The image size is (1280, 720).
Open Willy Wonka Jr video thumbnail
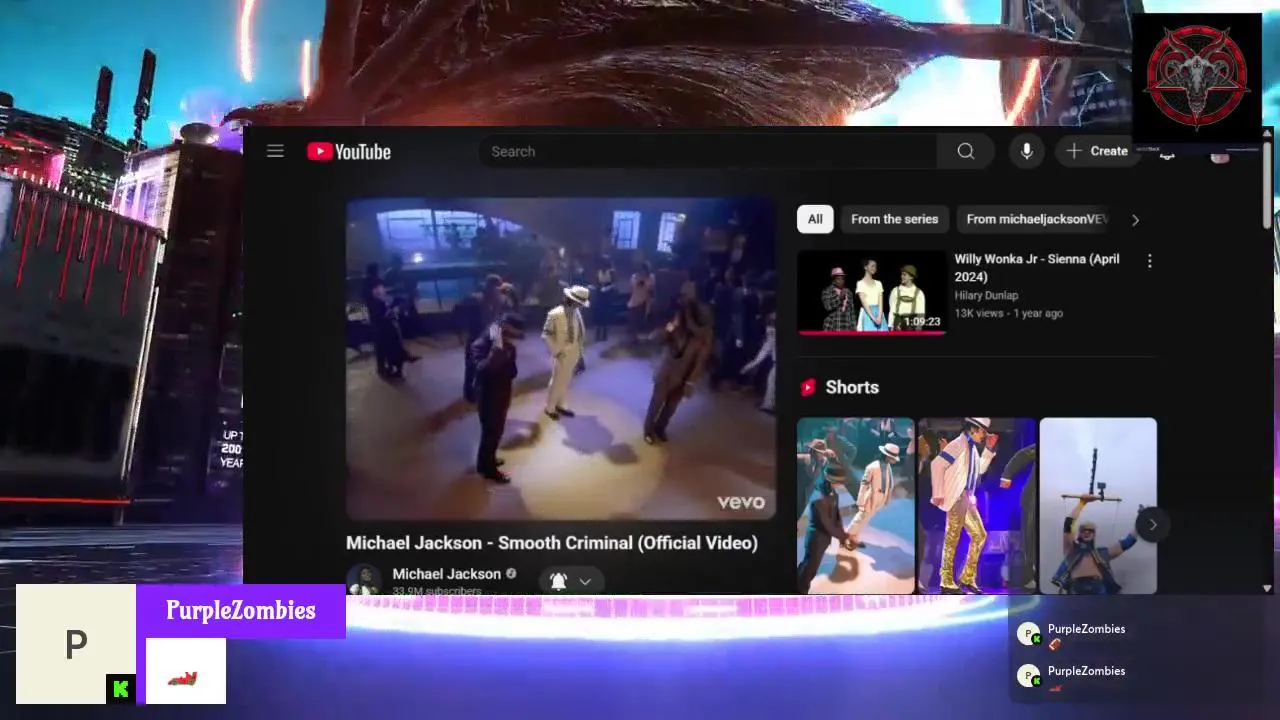coord(872,292)
